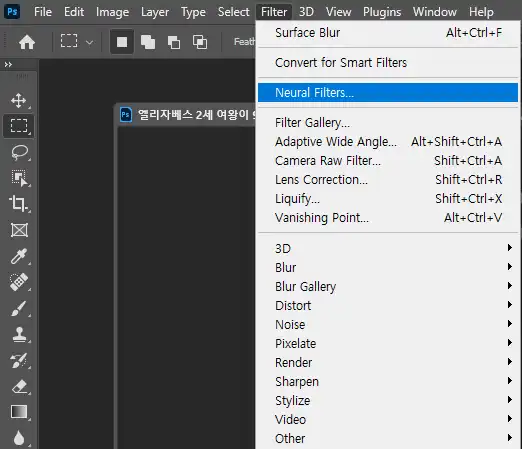Expand the Pixelate submenu
The height and width of the screenshot is (449, 522).
[x=388, y=343]
